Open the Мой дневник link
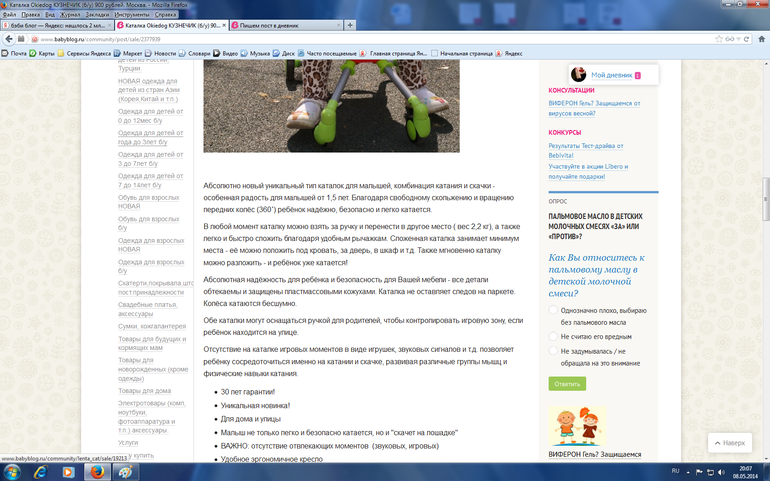This screenshot has height=481, width=770. pos(611,75)
